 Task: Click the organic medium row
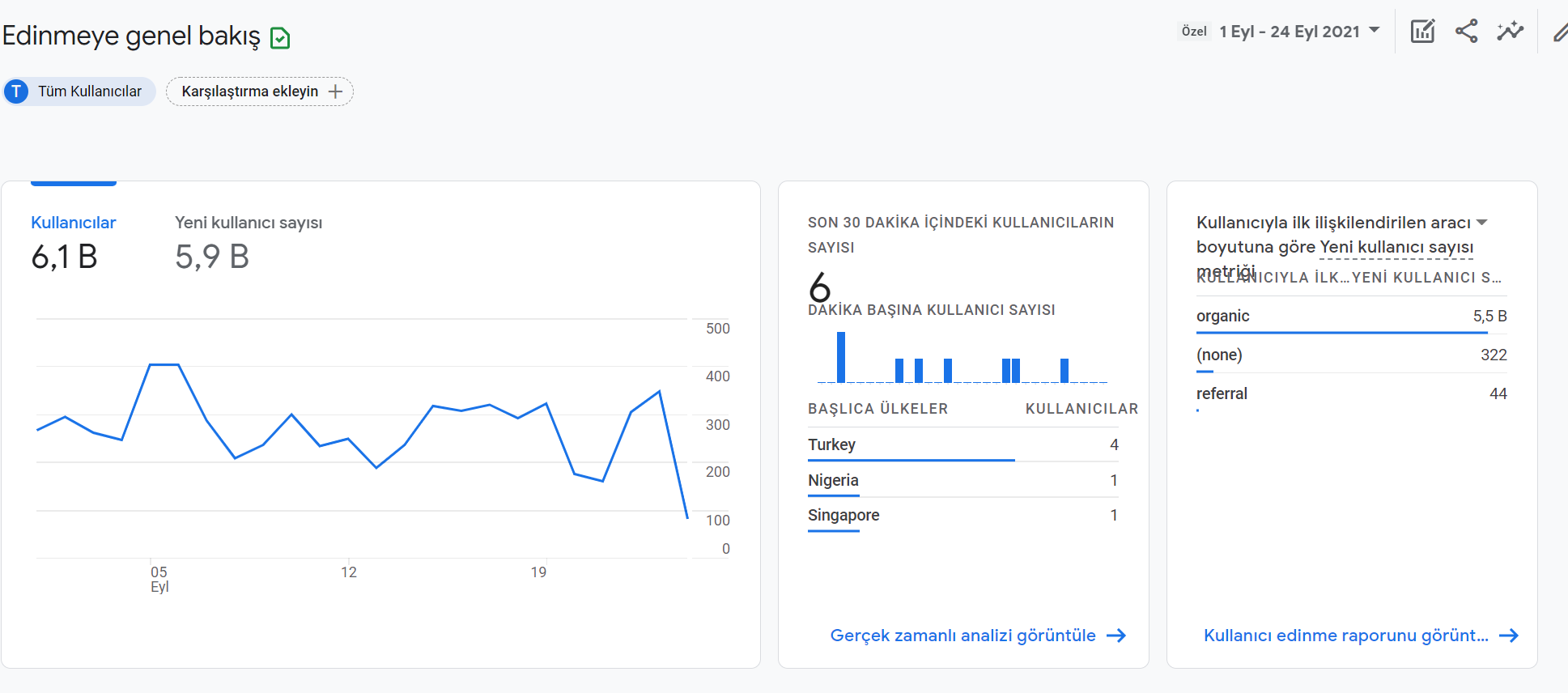[x=1352, y=316]
